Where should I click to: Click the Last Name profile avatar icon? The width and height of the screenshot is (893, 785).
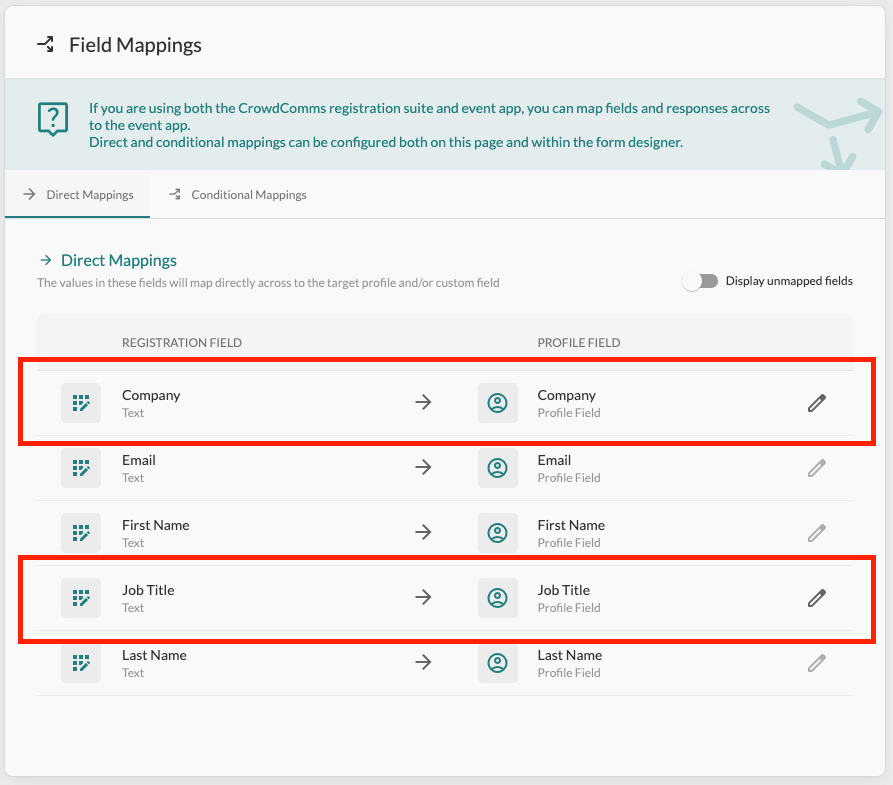497,663
